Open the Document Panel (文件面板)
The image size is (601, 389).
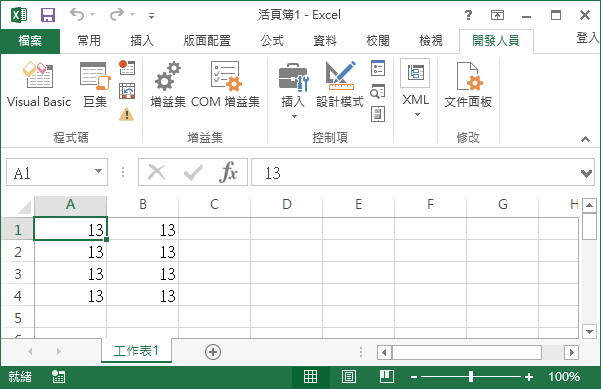point(468,85)
